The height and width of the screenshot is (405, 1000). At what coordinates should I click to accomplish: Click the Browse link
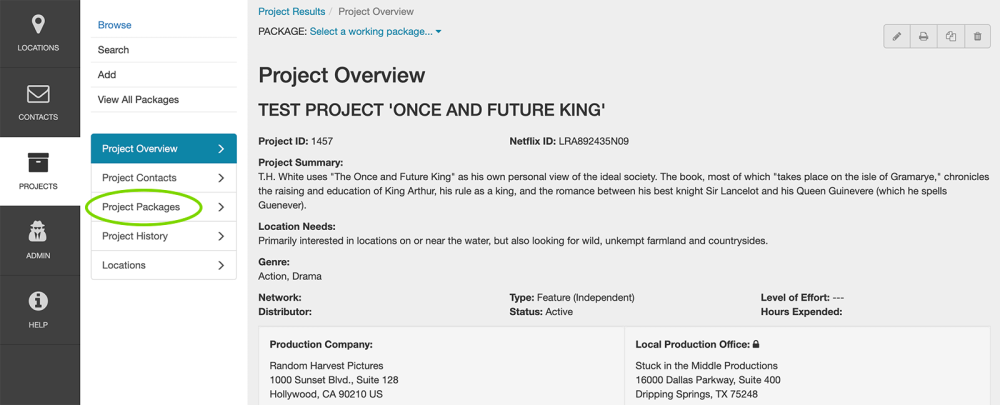pyautogui.click(x=114, y=25)
